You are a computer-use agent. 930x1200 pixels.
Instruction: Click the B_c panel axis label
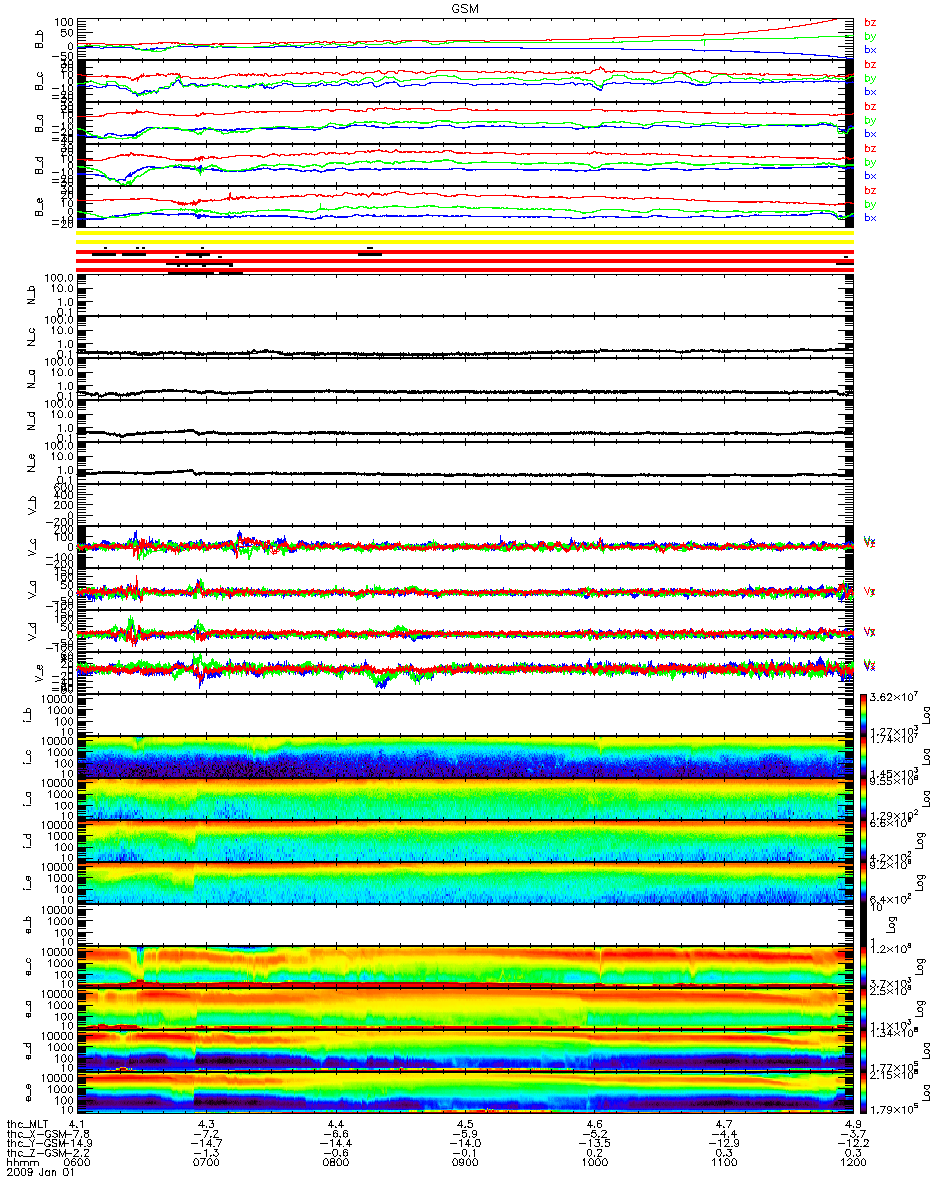pos(40,81)
